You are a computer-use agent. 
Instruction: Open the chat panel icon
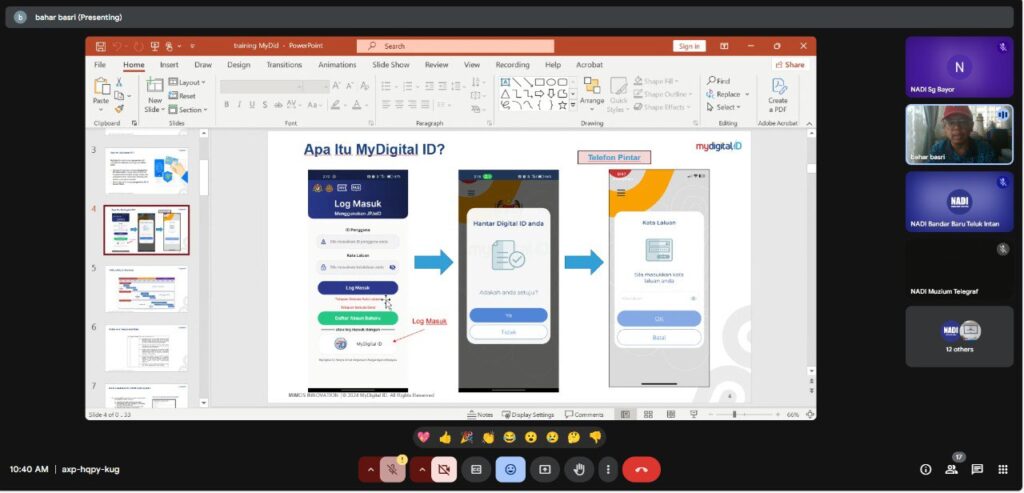977,469
